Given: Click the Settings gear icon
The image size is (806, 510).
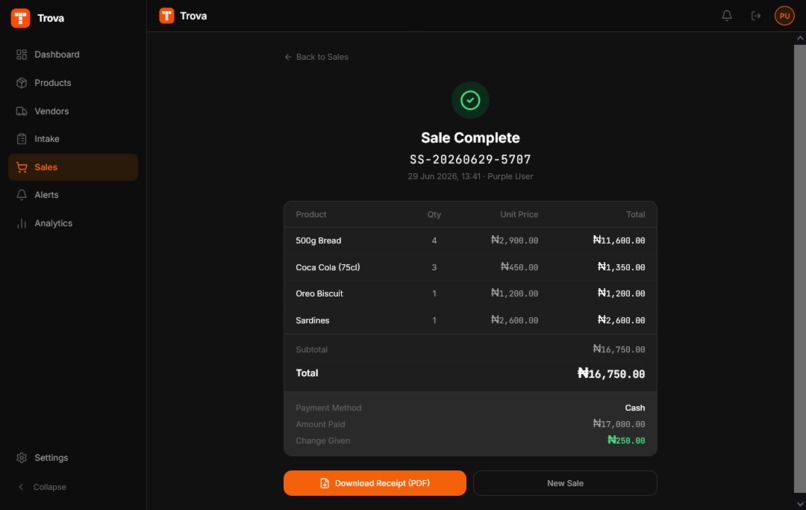Looking at the screenshot, I should (x=22, y=458).
